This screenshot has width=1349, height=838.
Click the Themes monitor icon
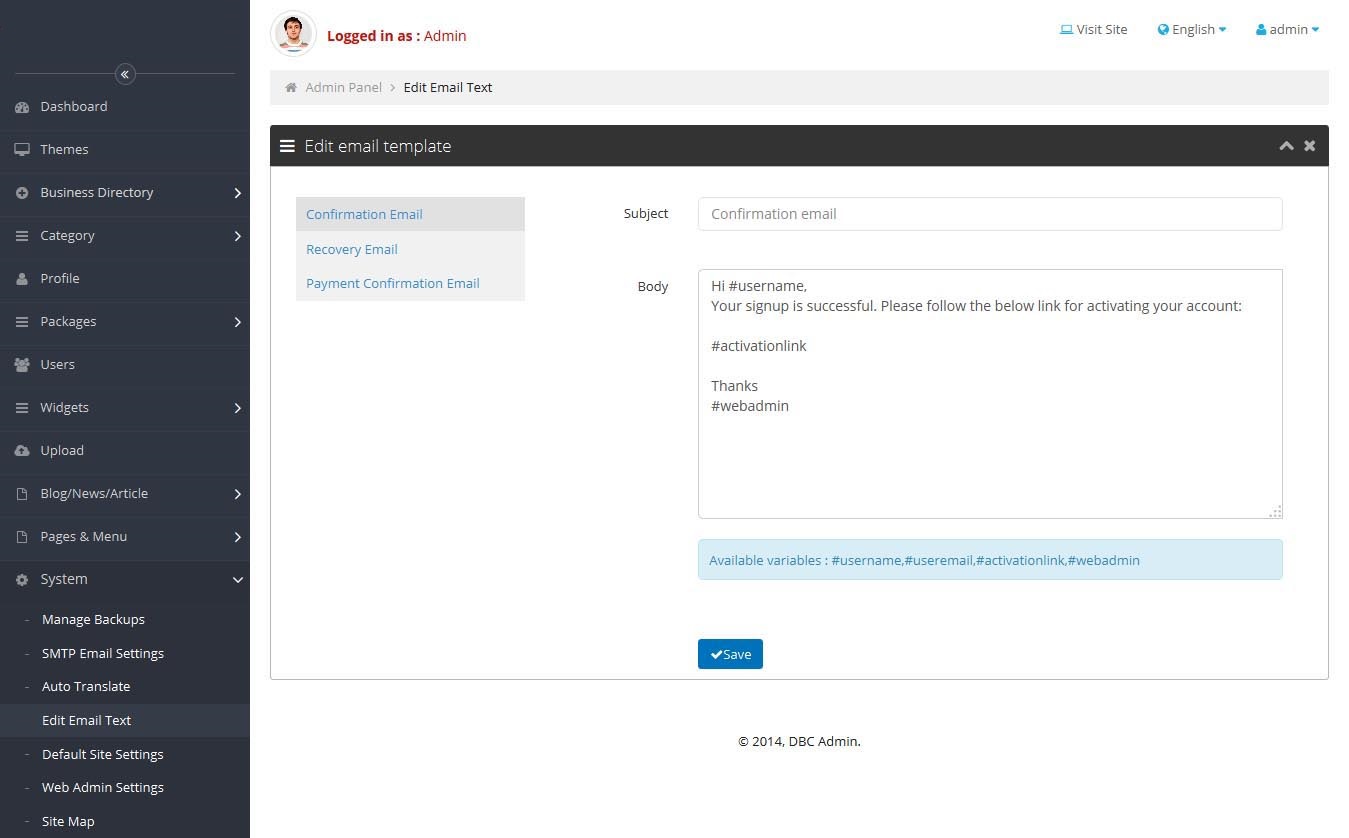tap(22, 150)
